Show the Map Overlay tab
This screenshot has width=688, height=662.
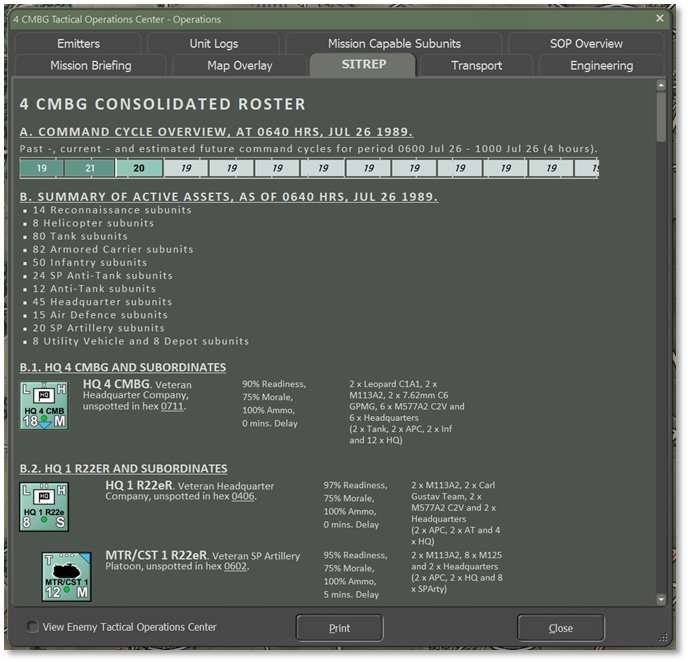point(239,66)
